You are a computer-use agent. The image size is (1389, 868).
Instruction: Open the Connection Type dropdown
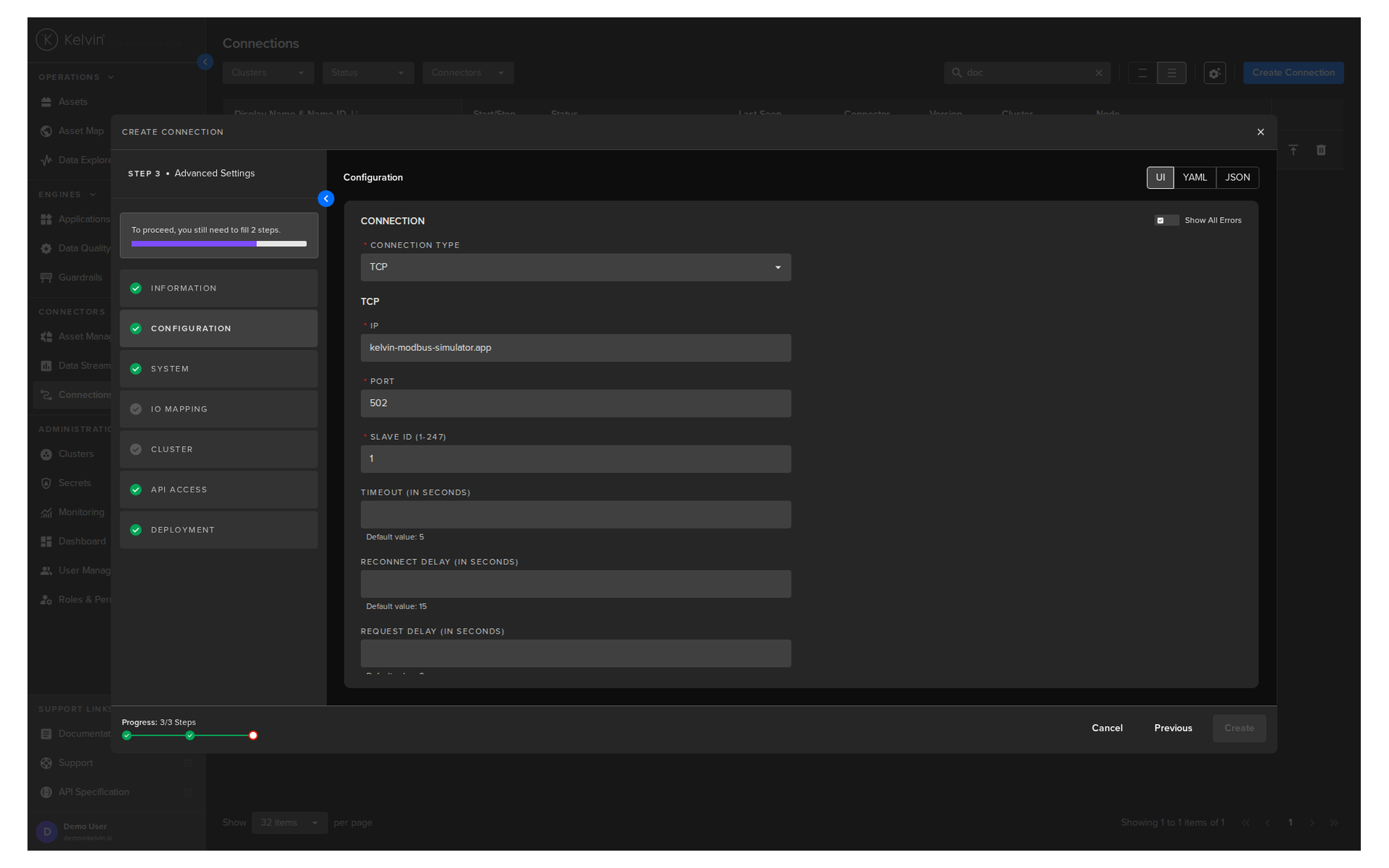(576, 268)
